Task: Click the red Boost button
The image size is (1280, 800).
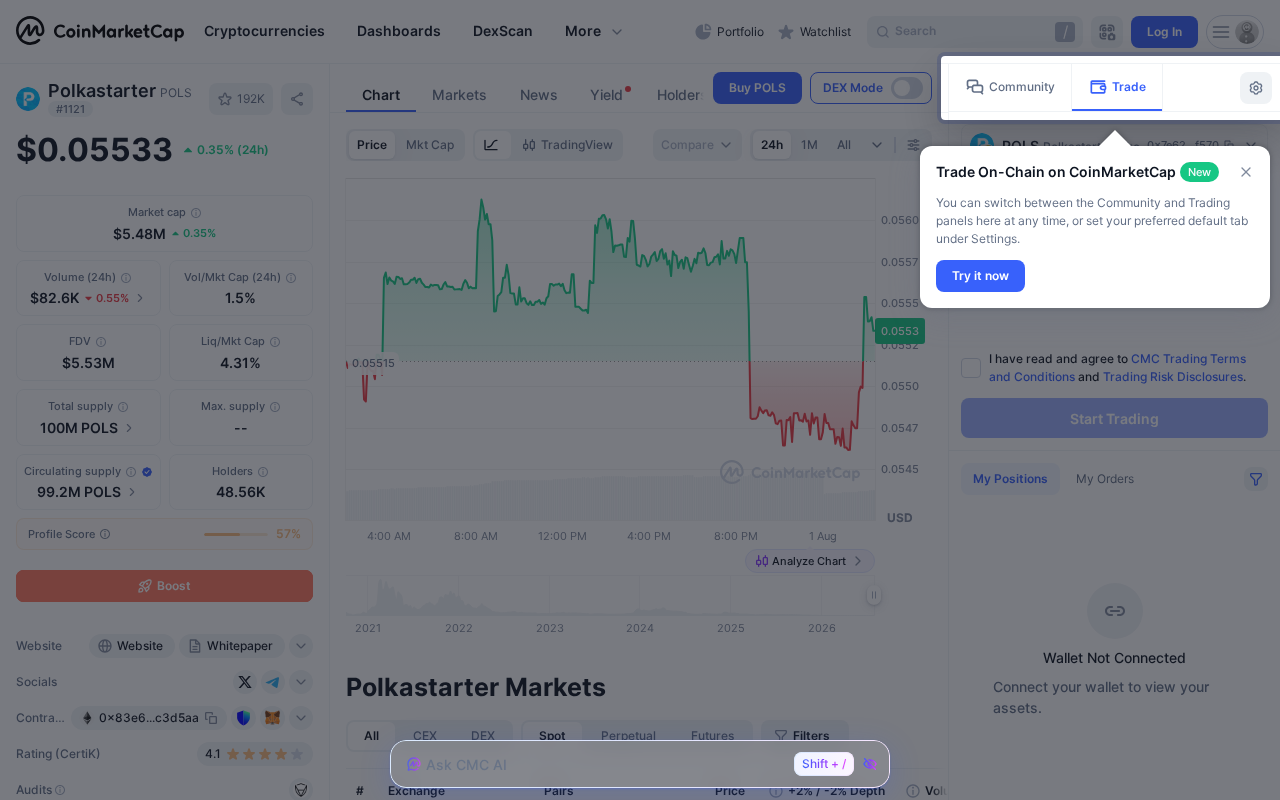Action: (x=164, y=586)
